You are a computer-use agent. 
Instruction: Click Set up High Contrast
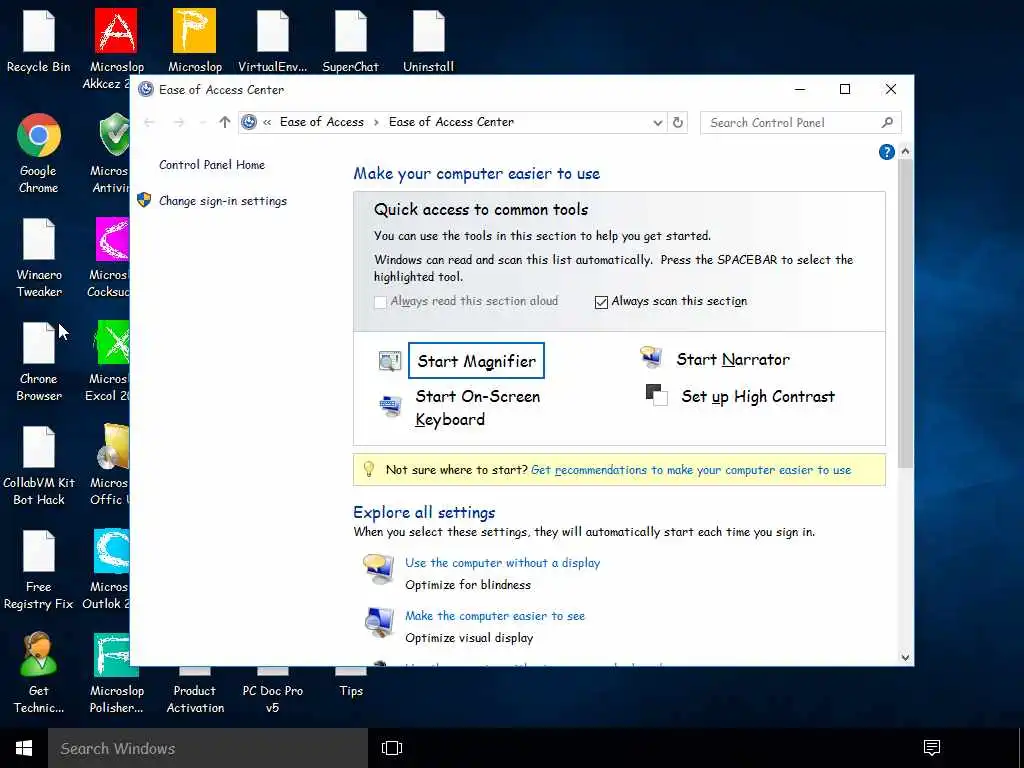click(x=758, y=396)
